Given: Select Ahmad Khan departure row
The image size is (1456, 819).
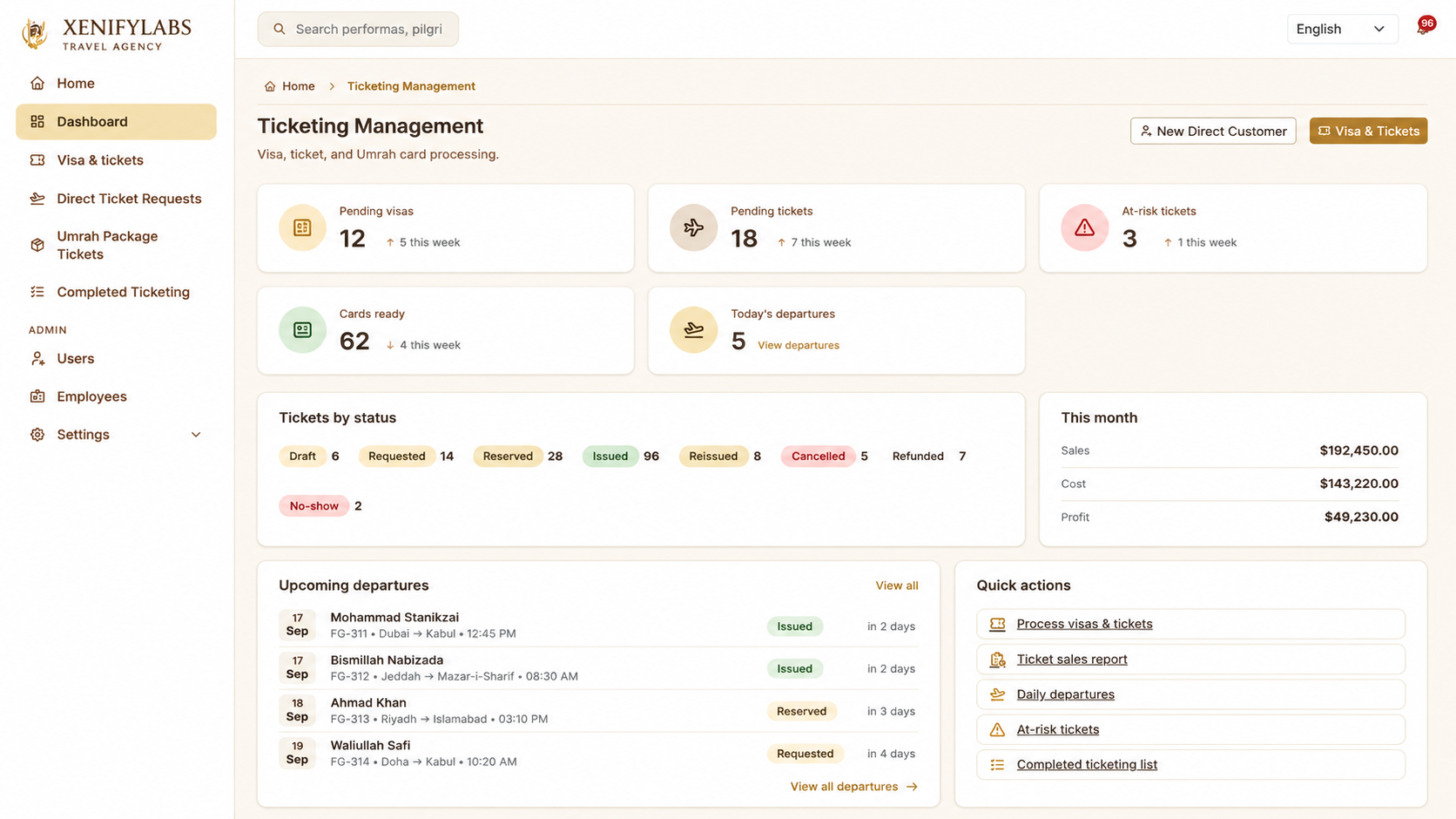Looking at the screenshot, I should click(x=598, y=711).
